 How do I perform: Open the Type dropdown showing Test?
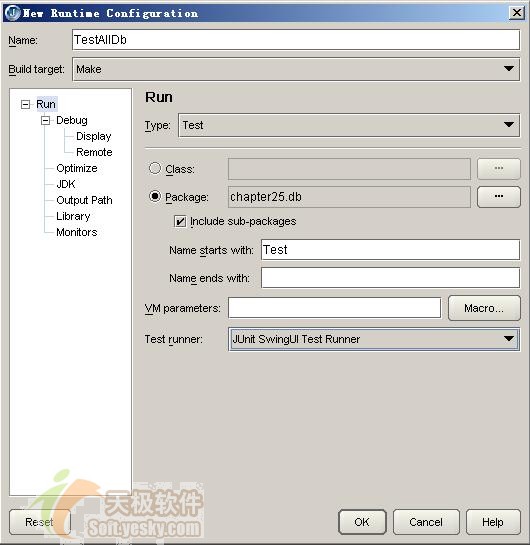pos(349,125)
